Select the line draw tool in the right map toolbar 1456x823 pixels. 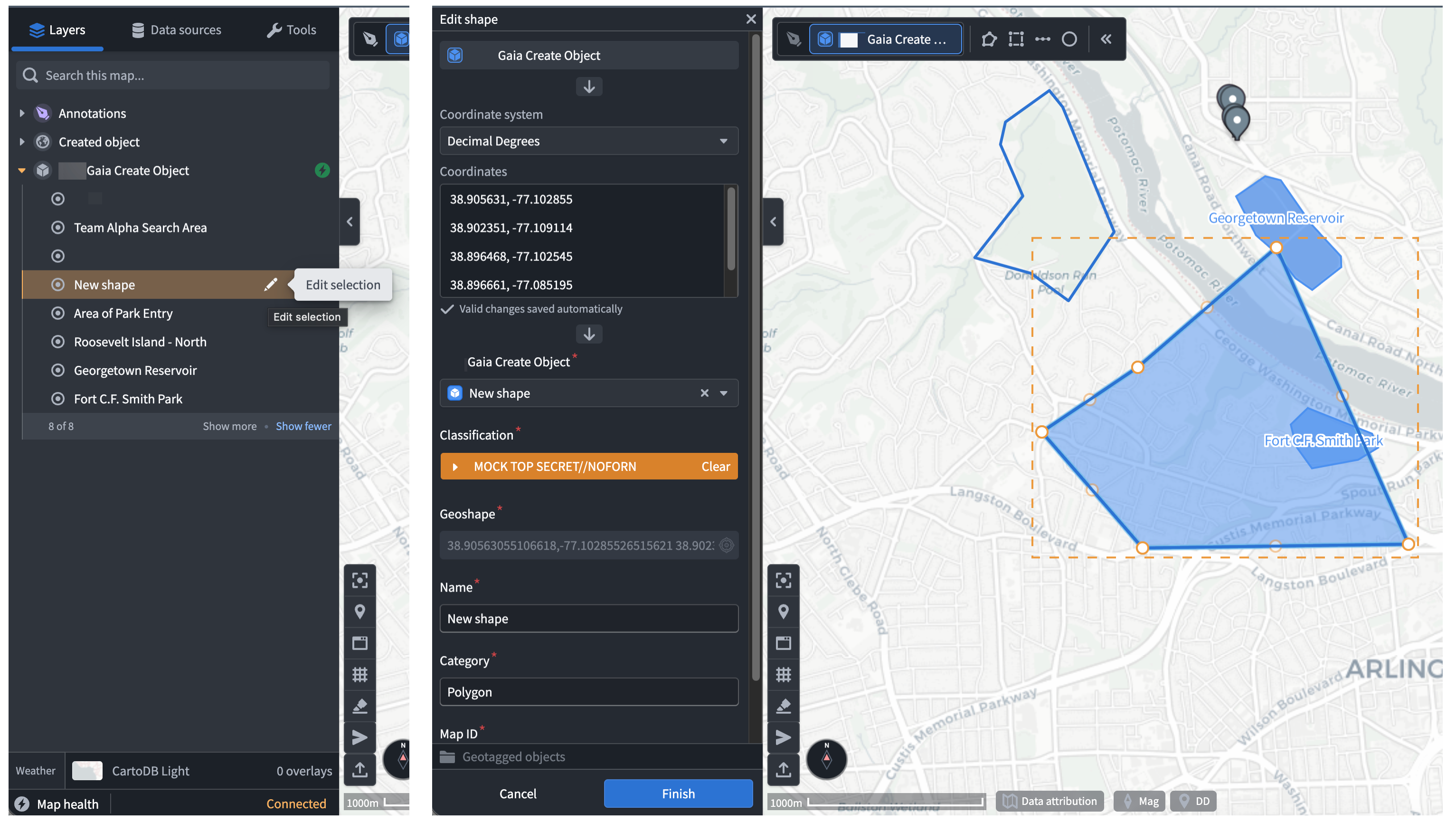tap(1042, 39)
